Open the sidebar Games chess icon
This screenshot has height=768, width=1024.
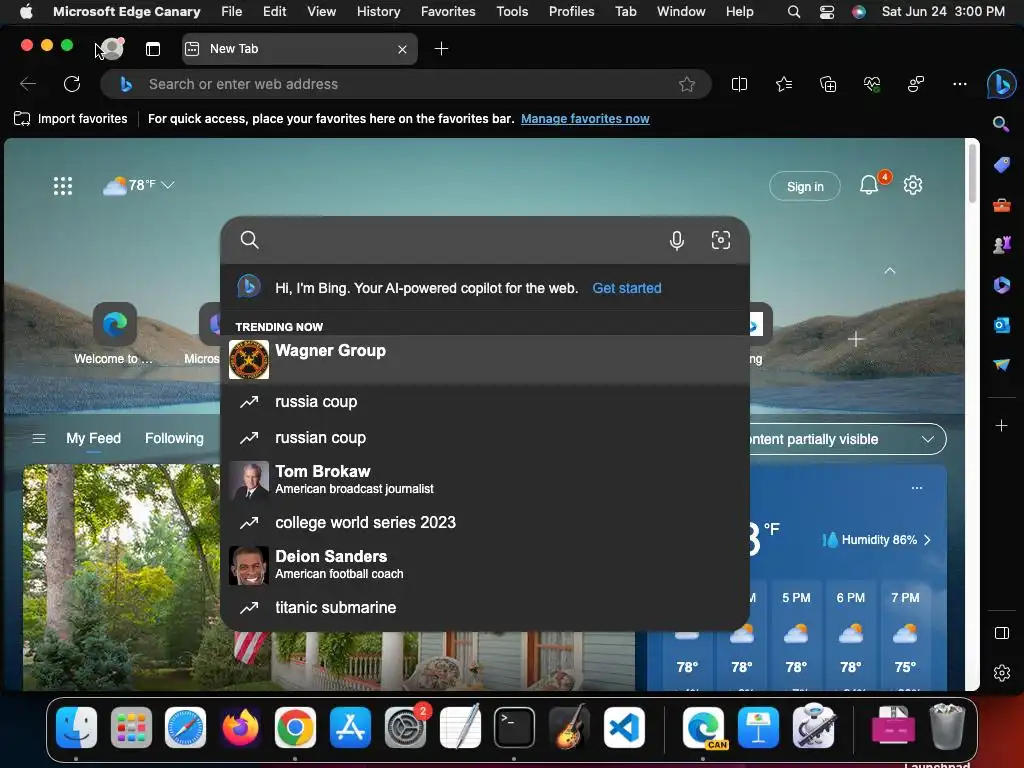coord(1001,245)
